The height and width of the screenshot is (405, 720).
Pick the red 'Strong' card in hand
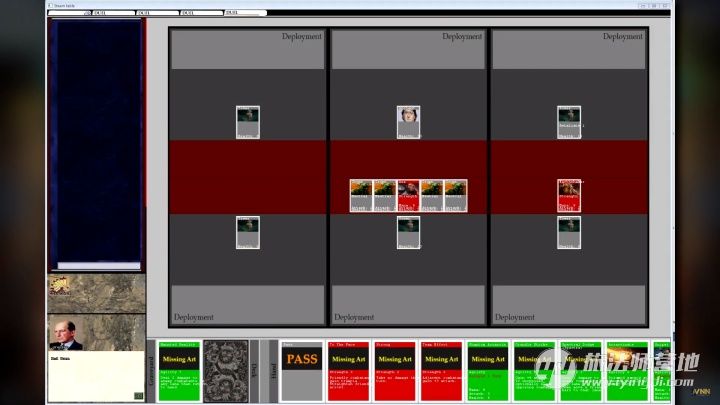tap(395, 370)
